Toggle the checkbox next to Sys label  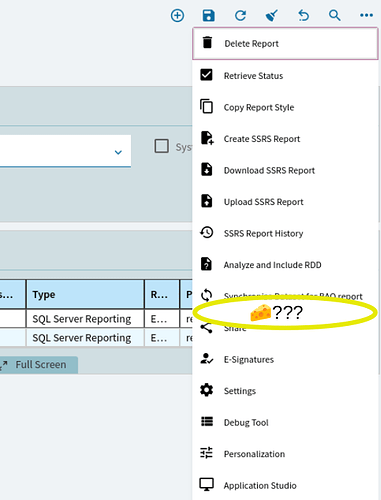pos(162,146)
